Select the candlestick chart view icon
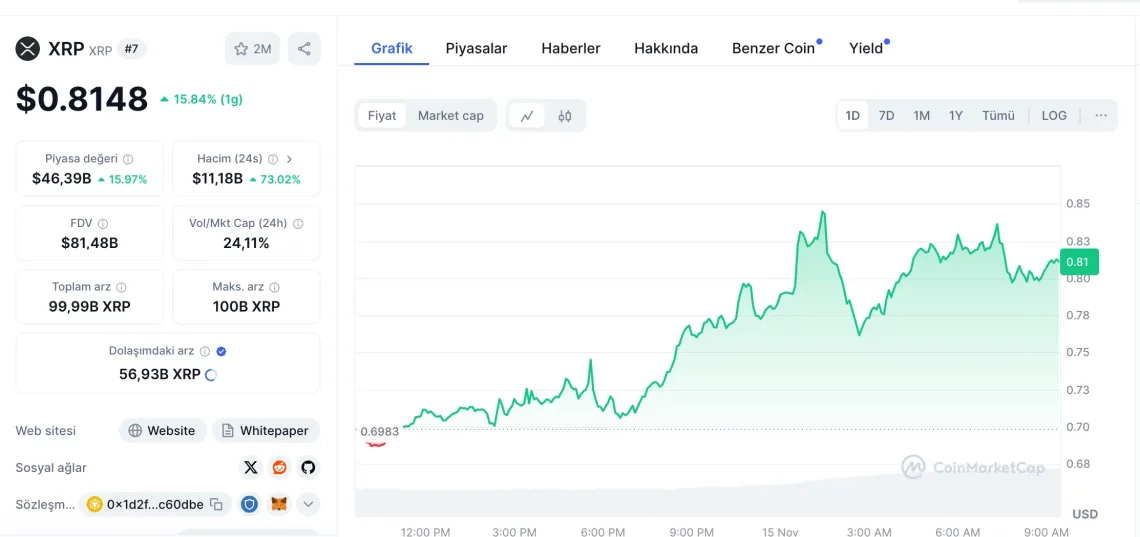Viewport: 1140px width, 537px height. (x=565, y=116)
